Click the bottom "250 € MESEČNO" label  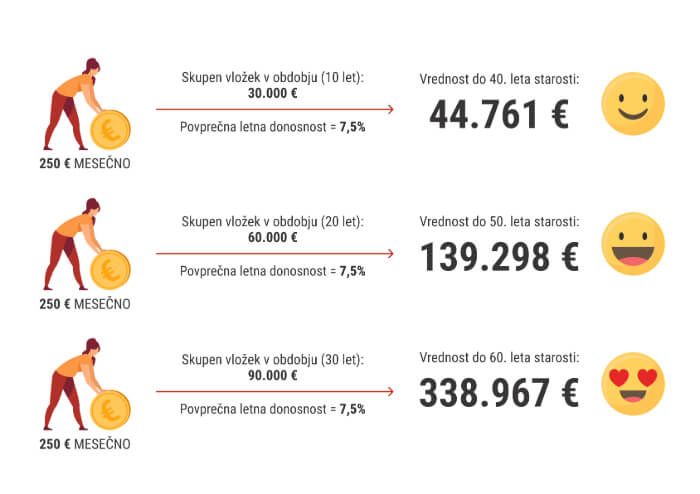(x=84, y=443)
